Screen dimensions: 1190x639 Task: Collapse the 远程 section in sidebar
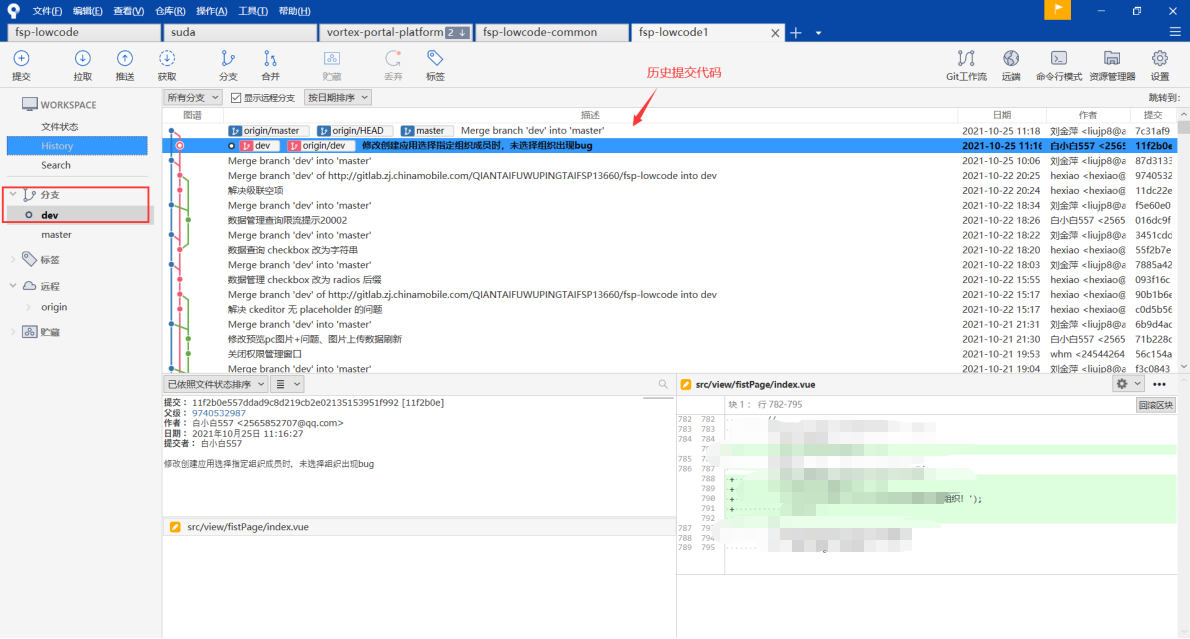[13, 286]
